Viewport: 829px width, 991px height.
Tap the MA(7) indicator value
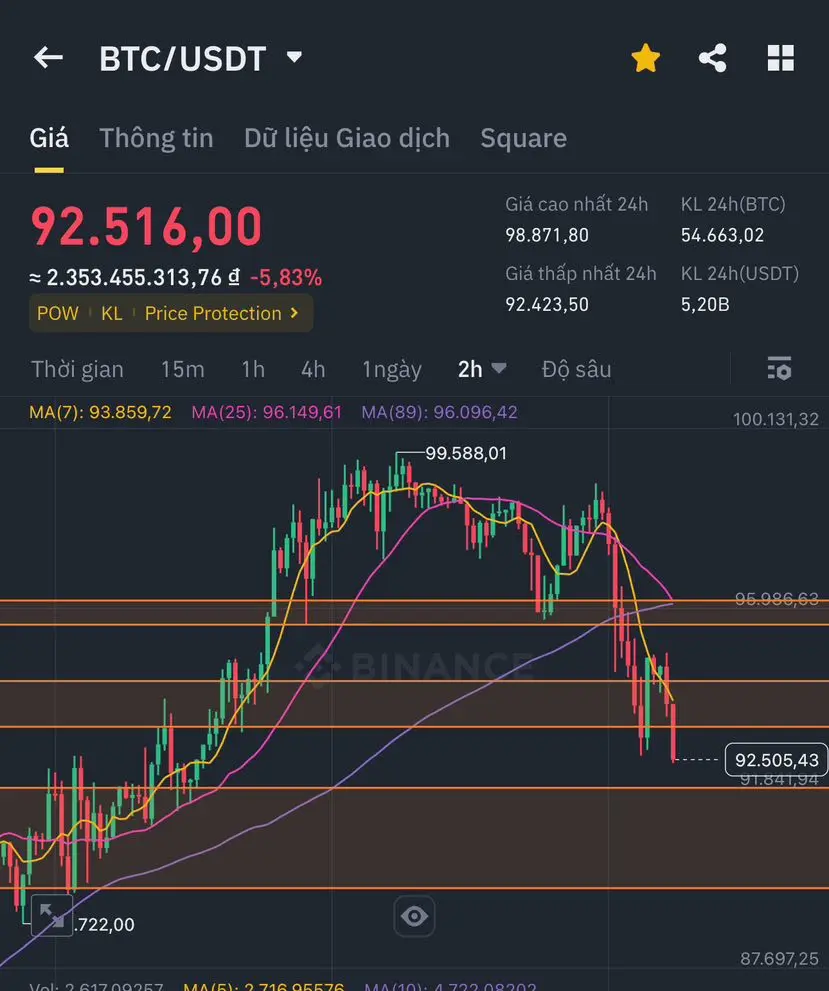coord(100,412)
